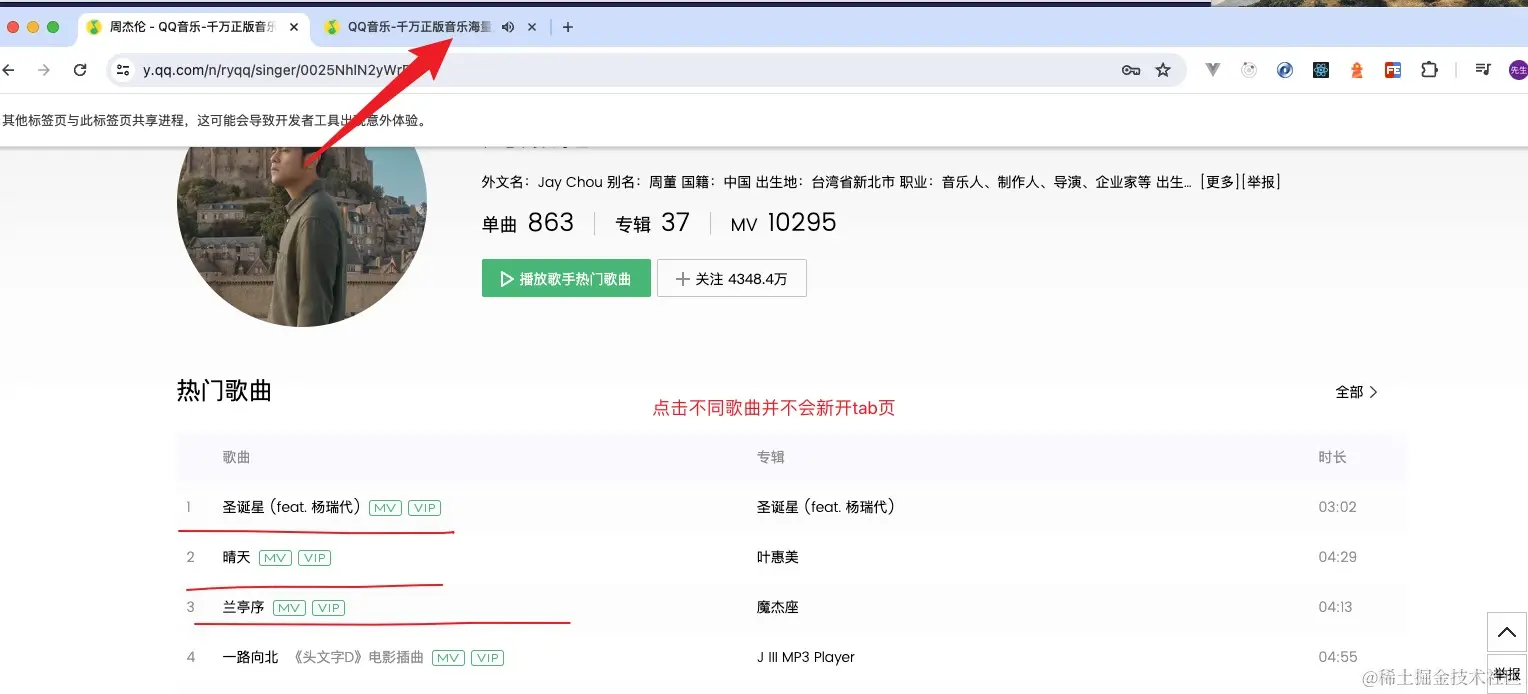1528x694 pixels.
Task: Click the orange pawn extension icon
Action: (x=1356, y=69)
